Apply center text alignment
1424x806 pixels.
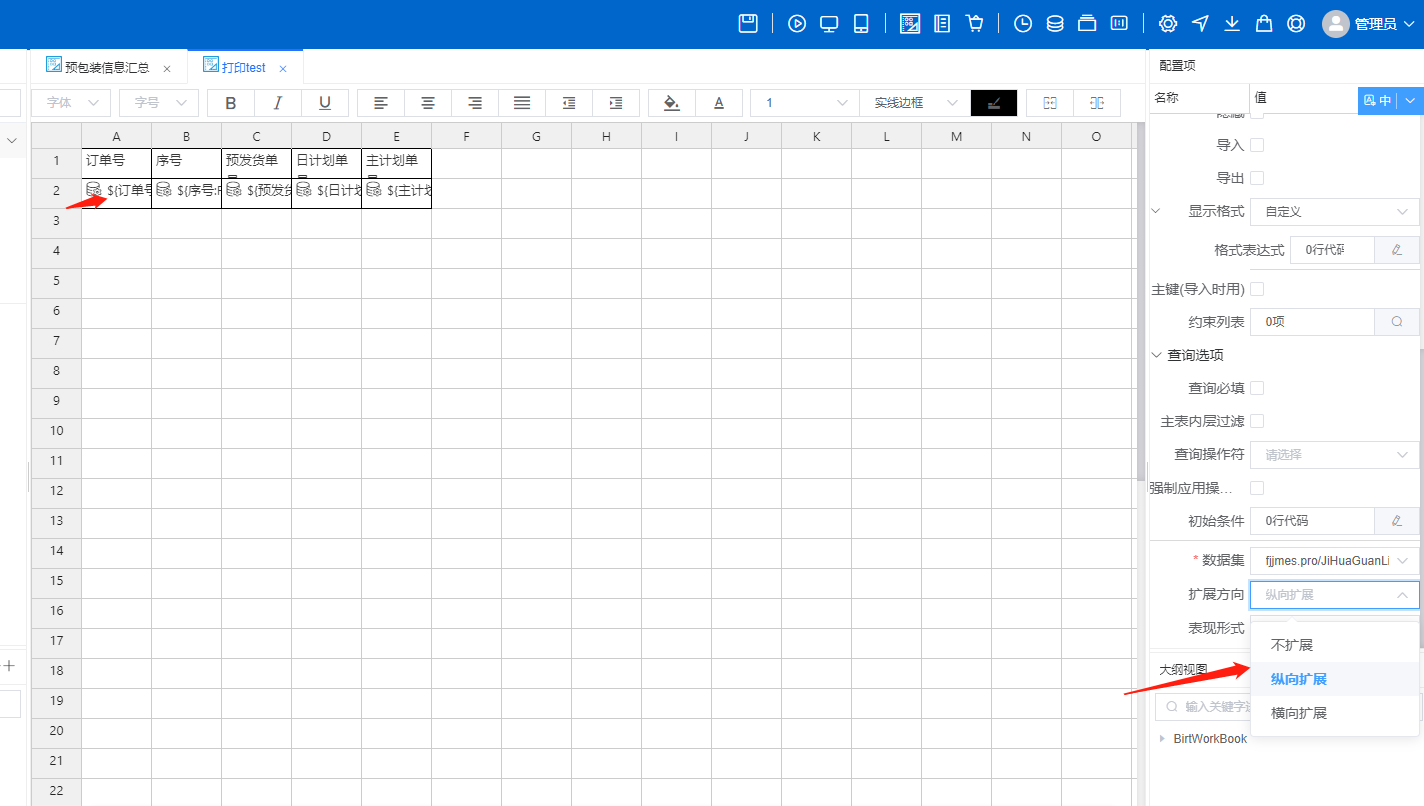click(x=427, y=103)
